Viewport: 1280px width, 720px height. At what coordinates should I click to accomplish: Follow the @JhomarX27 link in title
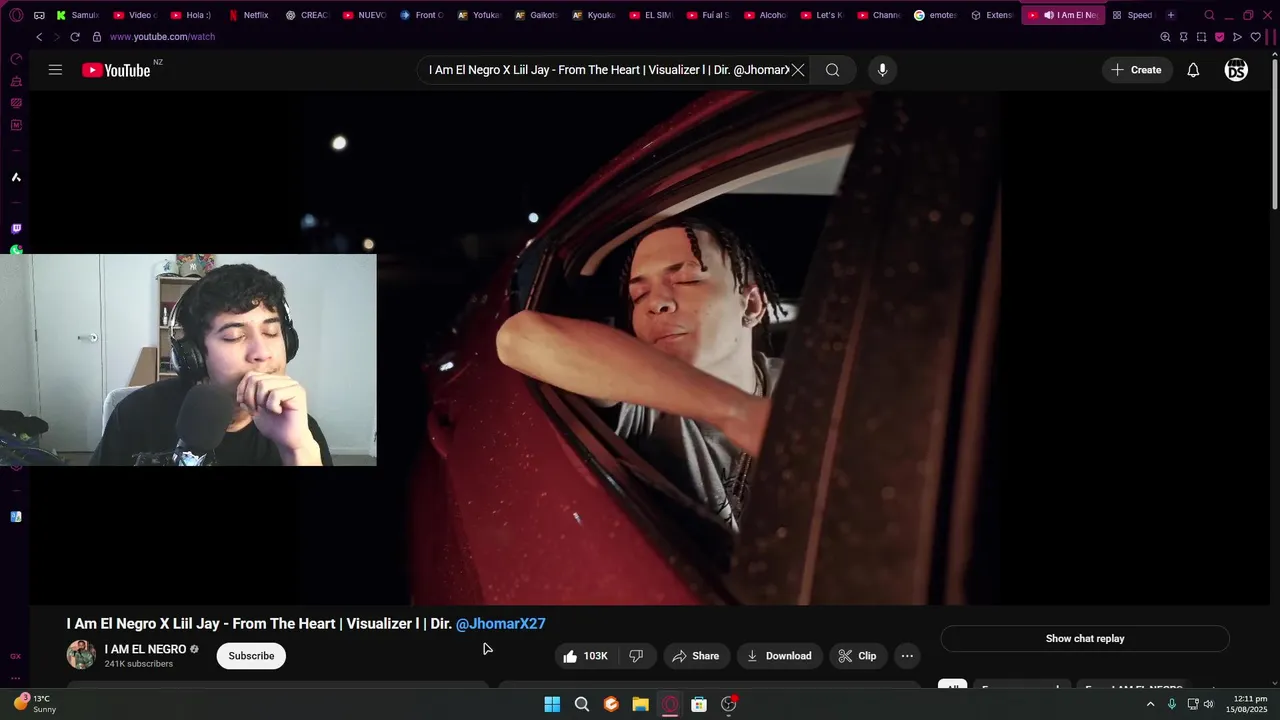pos(500,624)
